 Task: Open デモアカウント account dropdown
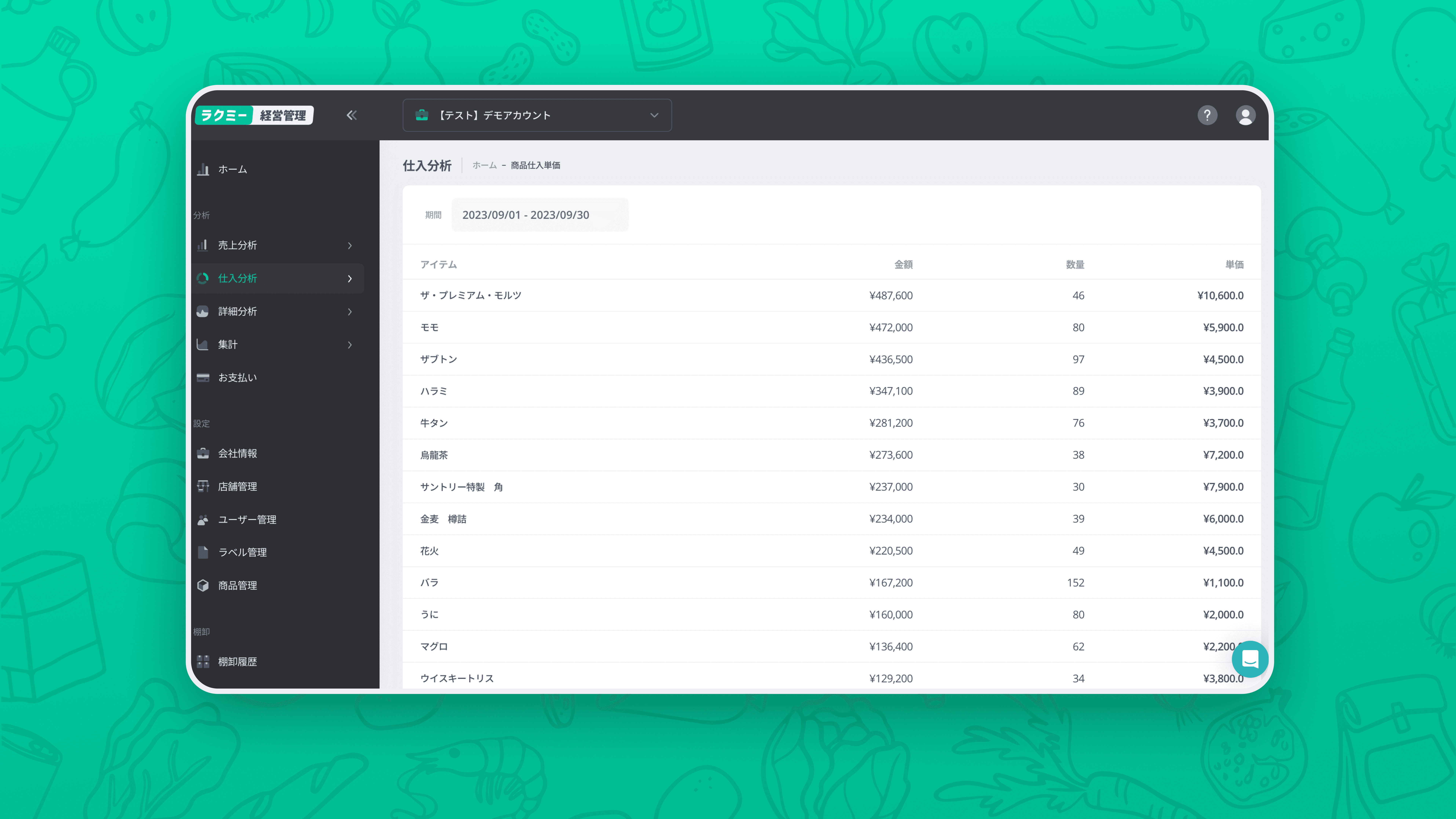coord(537,115)
